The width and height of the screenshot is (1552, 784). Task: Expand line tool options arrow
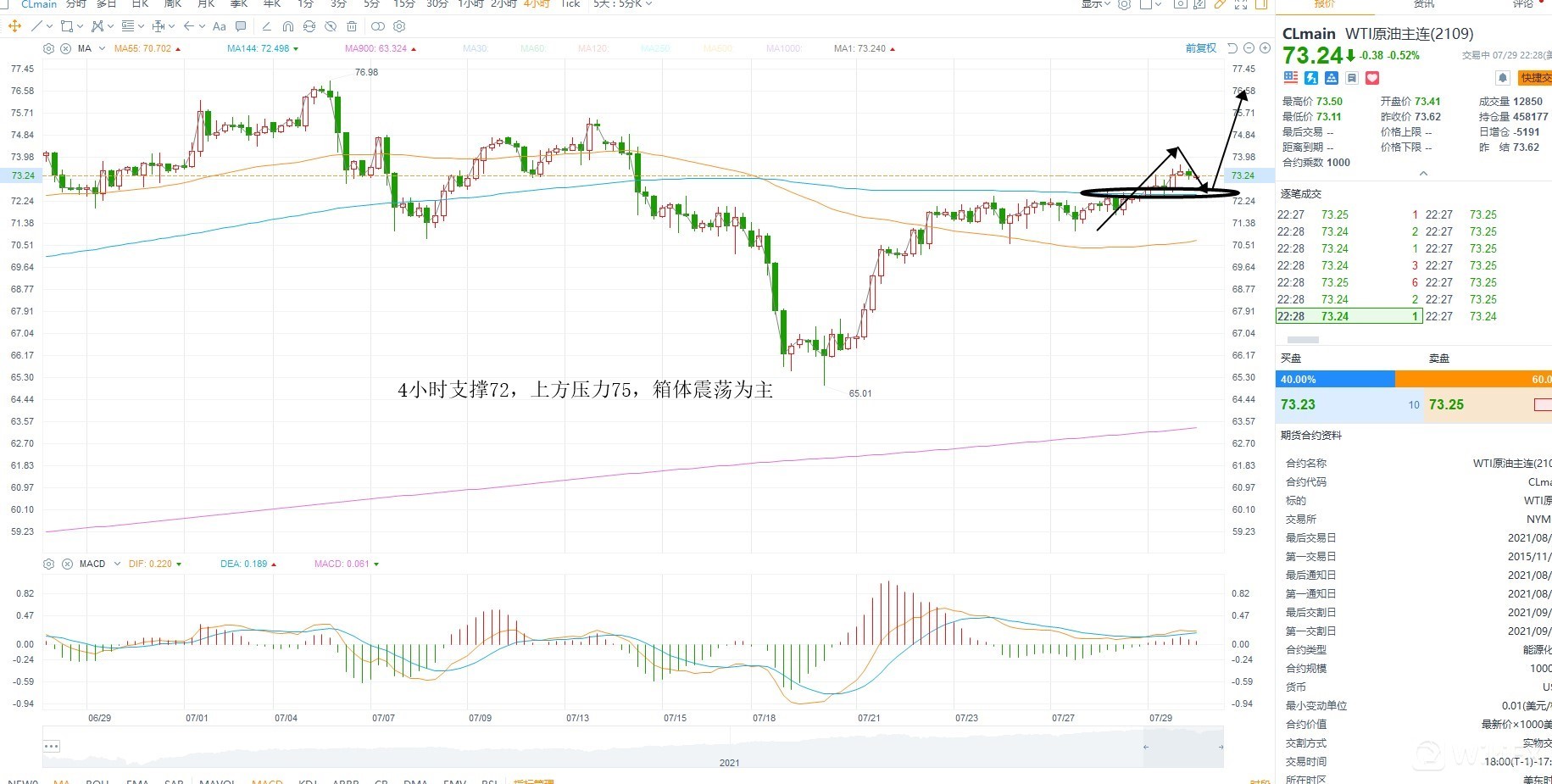[x=50, y=26]
